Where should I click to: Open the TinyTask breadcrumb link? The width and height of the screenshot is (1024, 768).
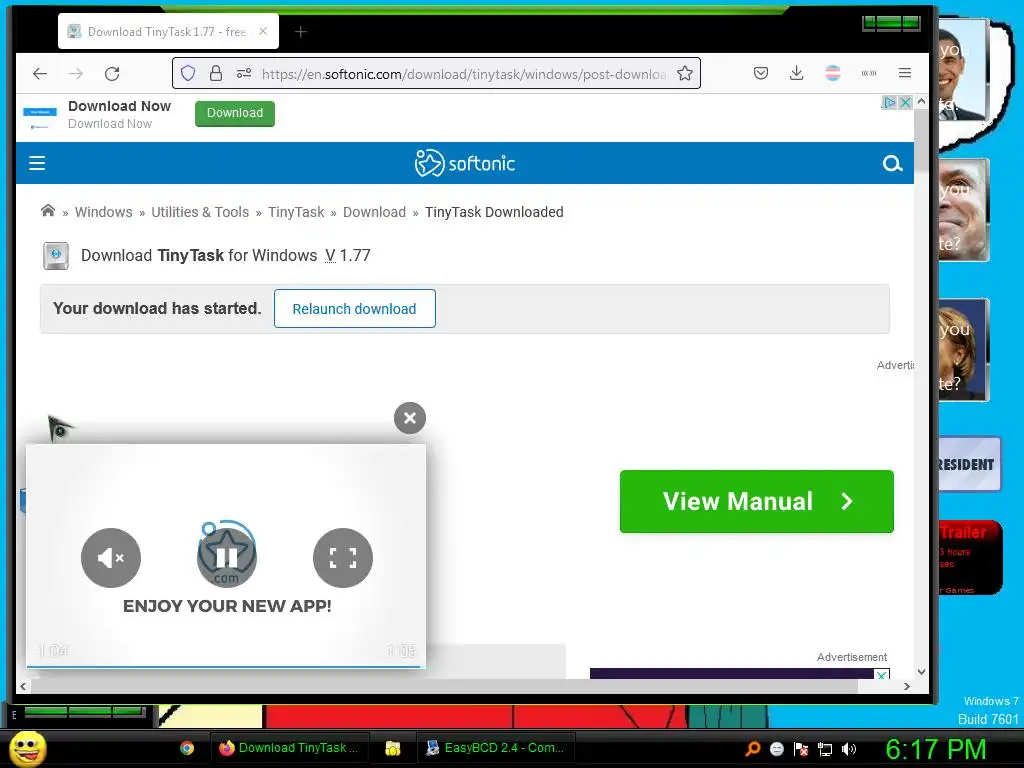(x=296, y=212)
